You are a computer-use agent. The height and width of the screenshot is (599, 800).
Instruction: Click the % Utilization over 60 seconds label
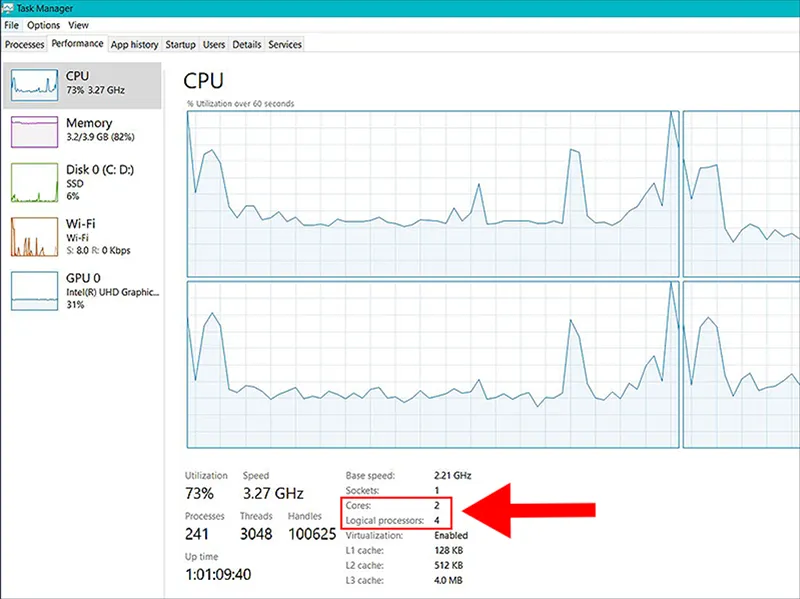[x=240, y=104]
